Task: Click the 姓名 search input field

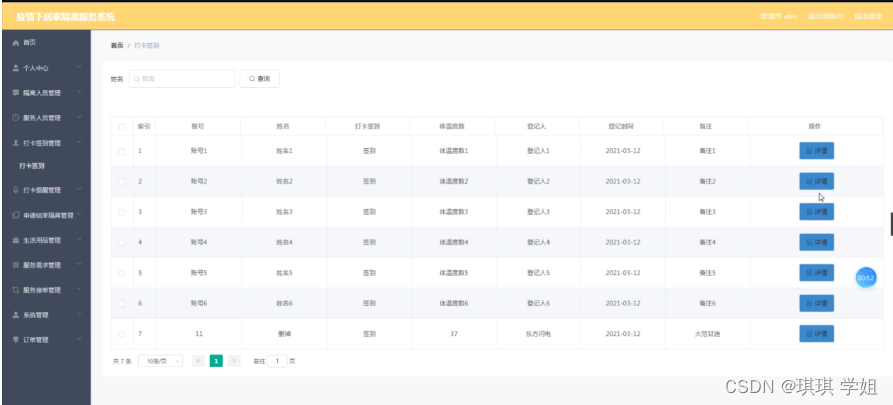Action: coord(182,79)
